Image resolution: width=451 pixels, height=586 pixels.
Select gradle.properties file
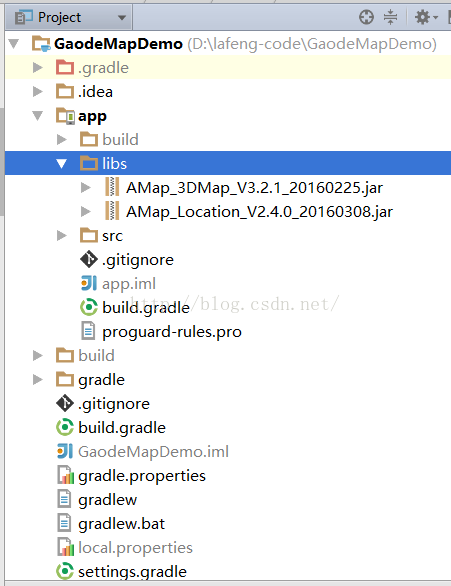coord(142,476)
